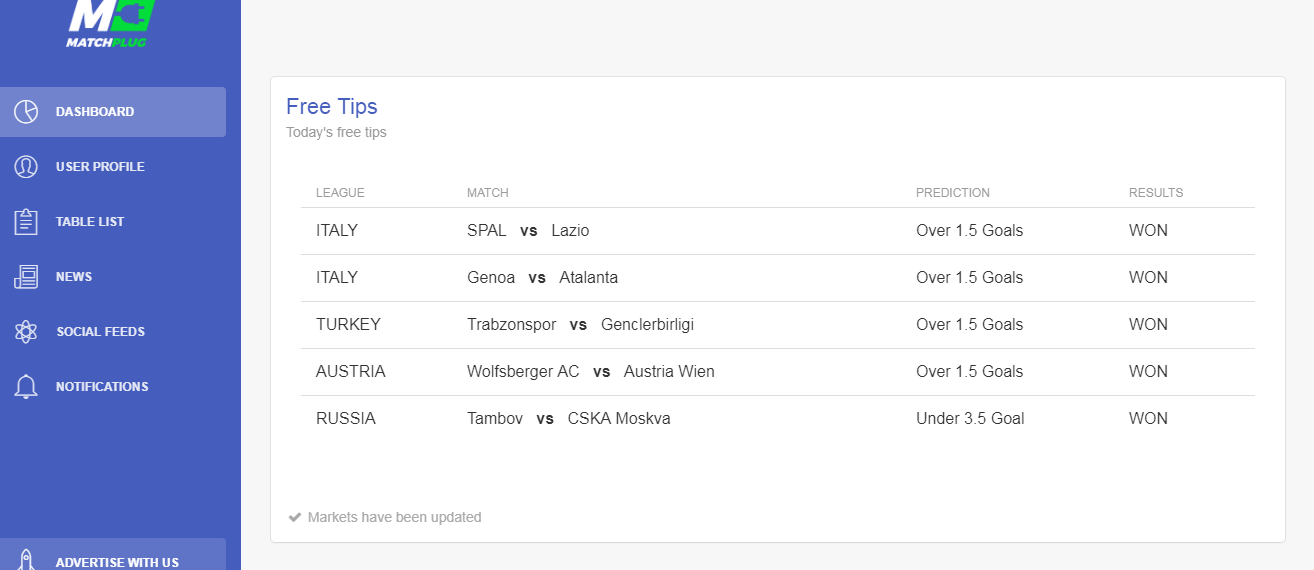Go to User Profile page
Screen dimensions: 1314x570
click(x=100, y=167)
